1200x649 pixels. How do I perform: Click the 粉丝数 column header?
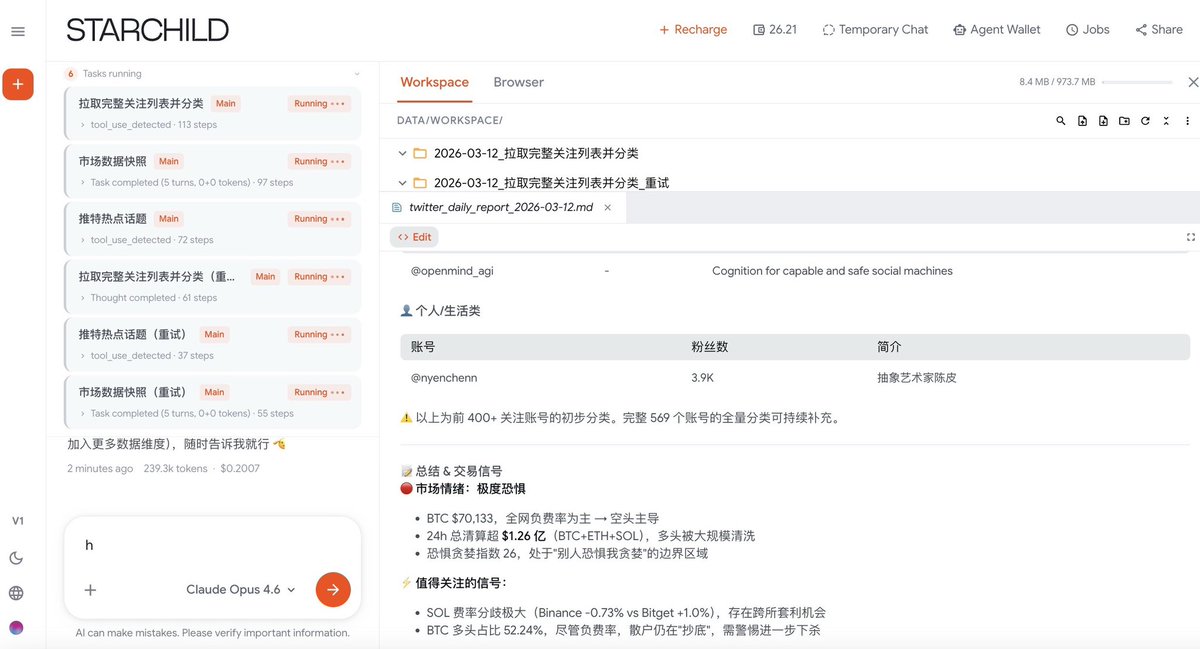pos(709,347)
